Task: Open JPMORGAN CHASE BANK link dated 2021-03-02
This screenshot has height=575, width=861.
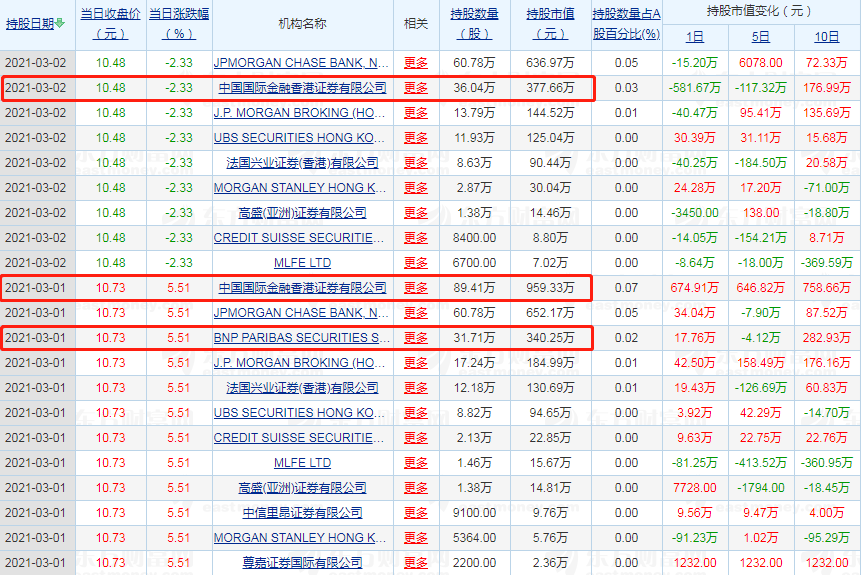Action: tap(301, 63)
